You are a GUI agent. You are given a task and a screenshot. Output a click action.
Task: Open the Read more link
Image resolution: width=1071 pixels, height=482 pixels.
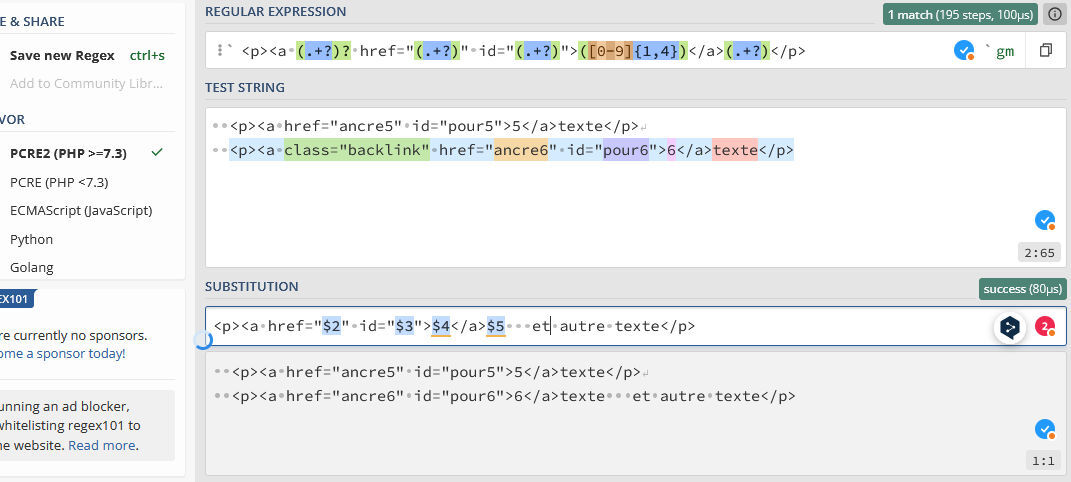pyautogui.click(x=102, y=445)
